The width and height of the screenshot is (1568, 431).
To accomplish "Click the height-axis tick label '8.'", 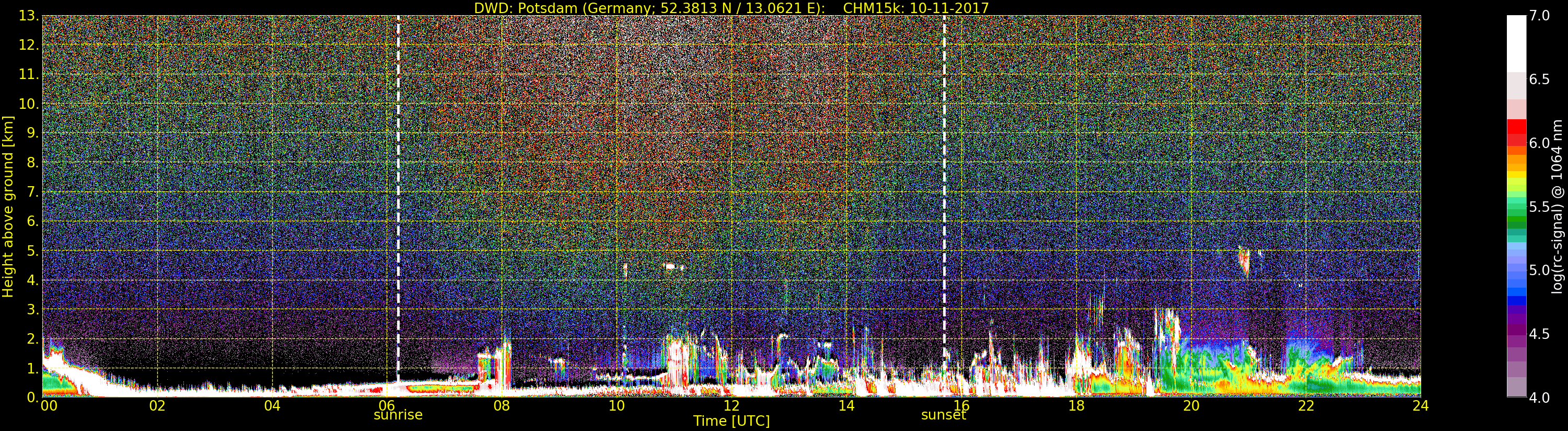I will [x=33, y=163].
